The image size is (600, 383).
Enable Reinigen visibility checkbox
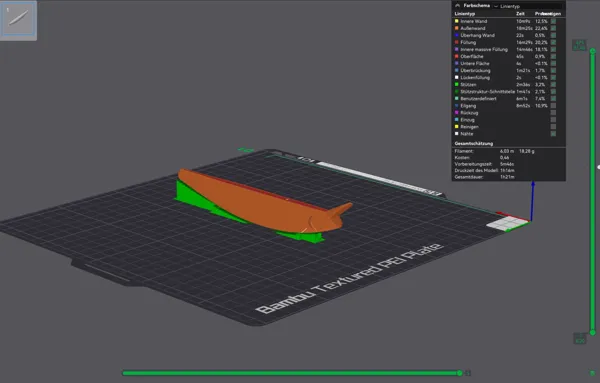point(553,127)
